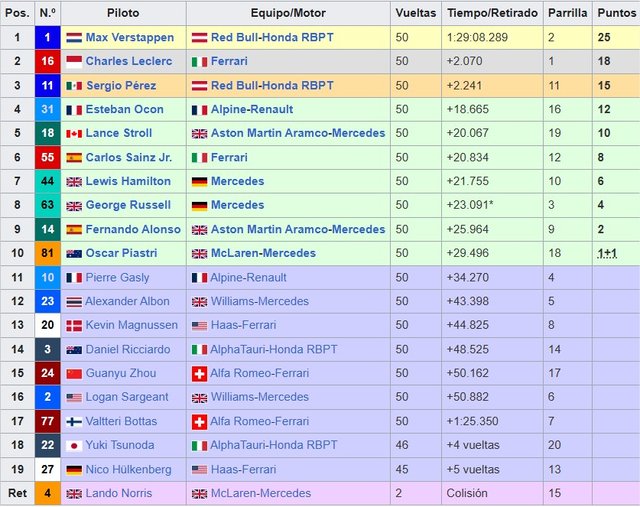Open Williams-Mercedes link in Sargeant row

pyautogui.click(x=260, y=397)
